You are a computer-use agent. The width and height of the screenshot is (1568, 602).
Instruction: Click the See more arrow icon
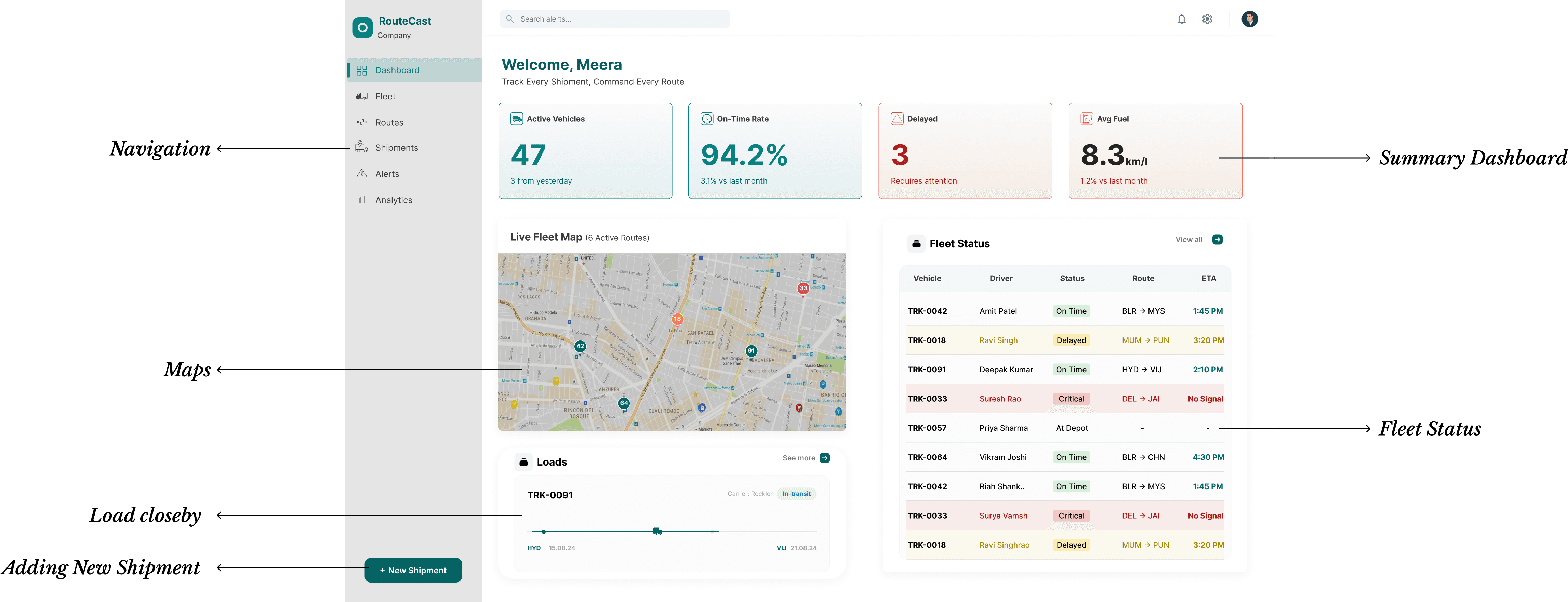point(824,458)
